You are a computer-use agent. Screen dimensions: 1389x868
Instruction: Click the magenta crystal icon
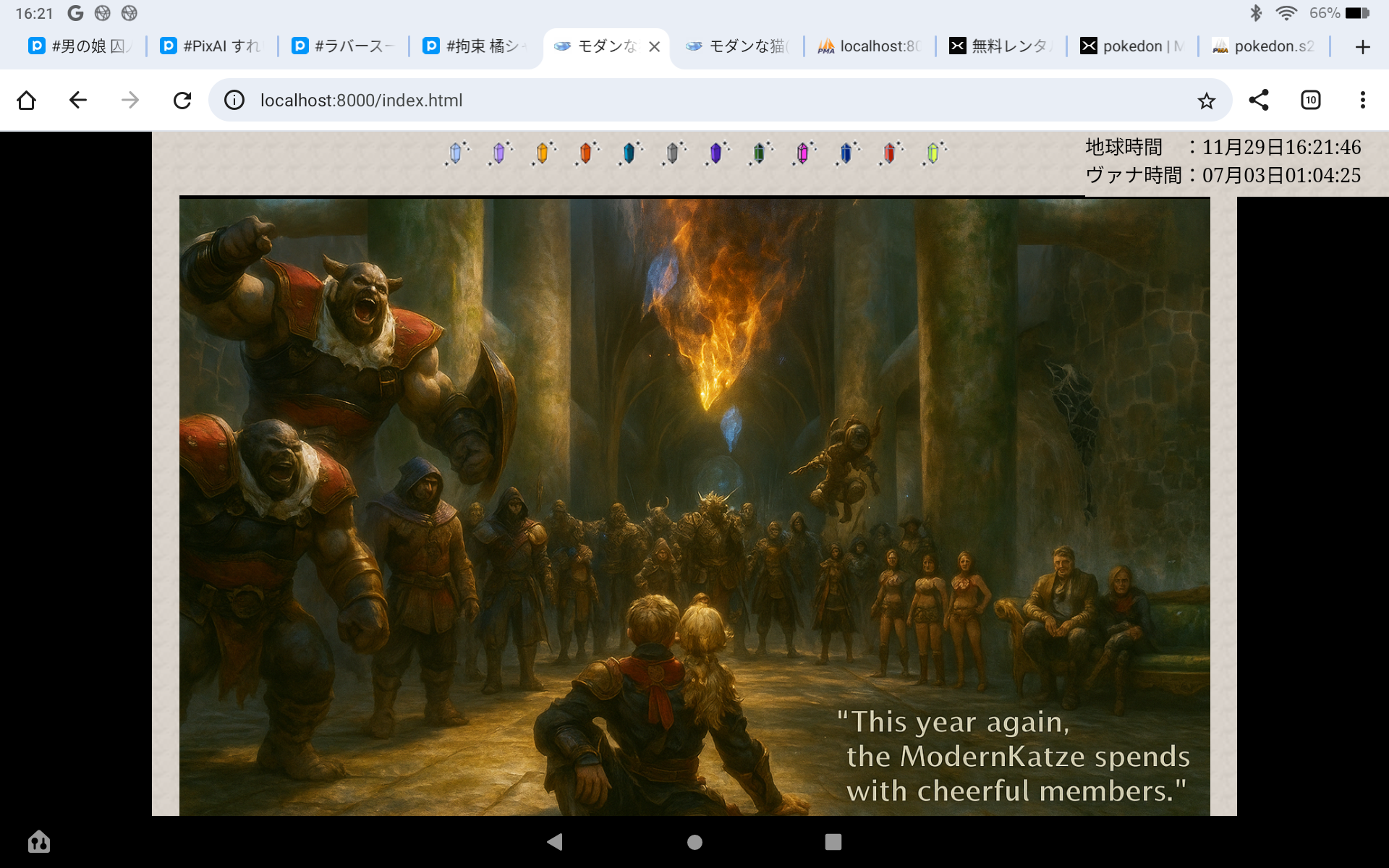[802, 153]
